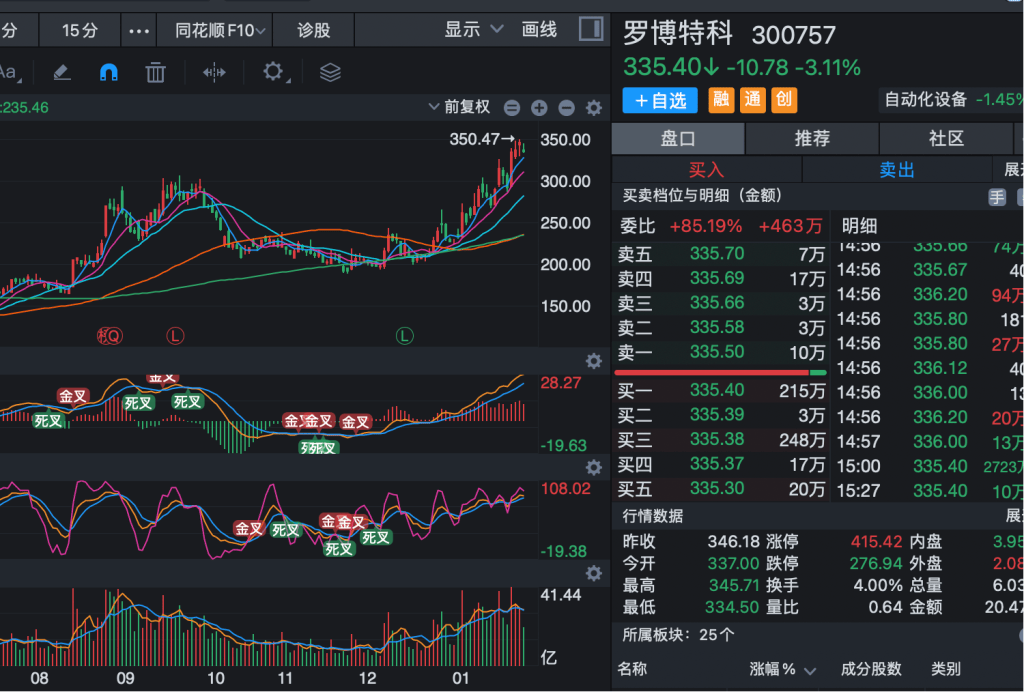Viewport: 1024px width, 692px height.
Task: Switch to the 推荐 tab
Action: pyautogui.click(x=811, y=139)
